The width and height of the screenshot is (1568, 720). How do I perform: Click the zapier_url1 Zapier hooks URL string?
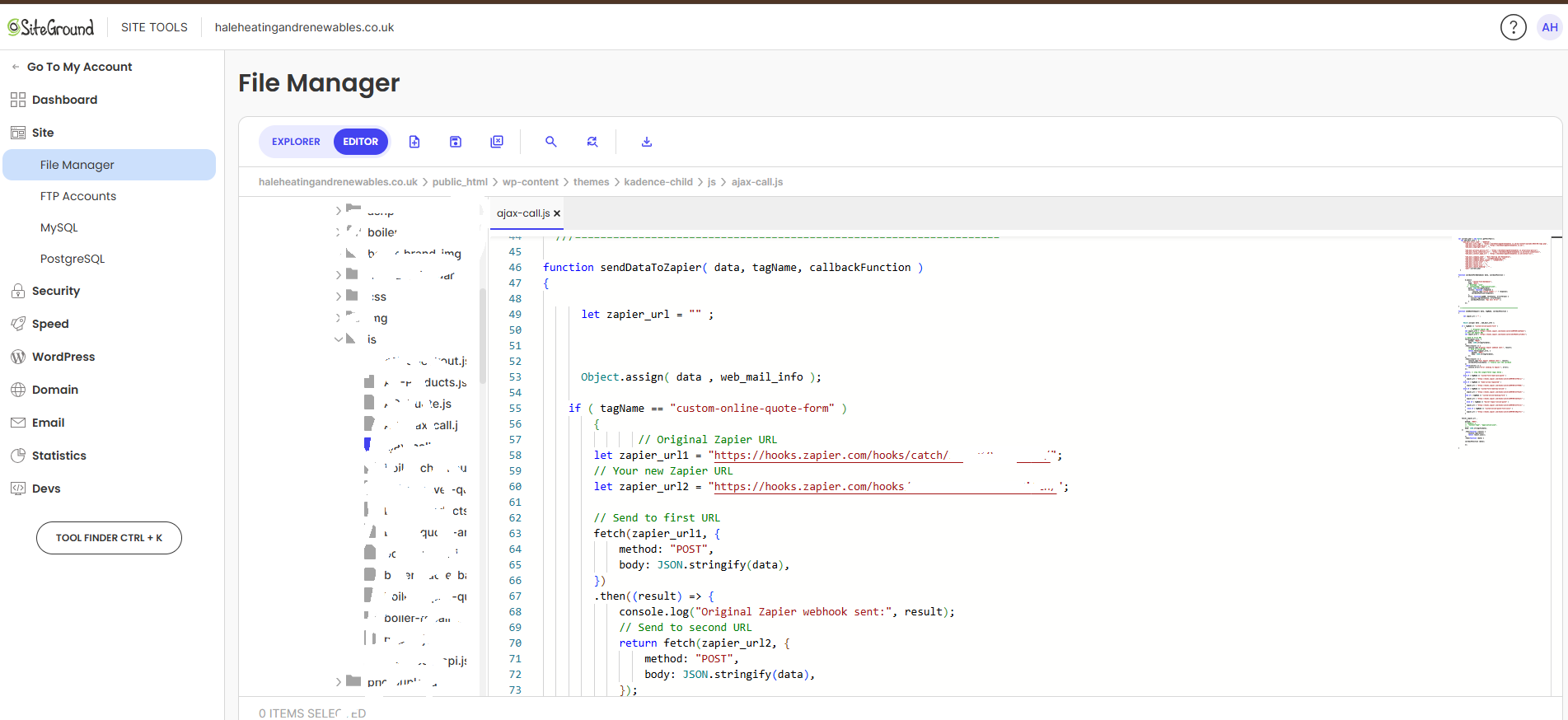[883, 455]
